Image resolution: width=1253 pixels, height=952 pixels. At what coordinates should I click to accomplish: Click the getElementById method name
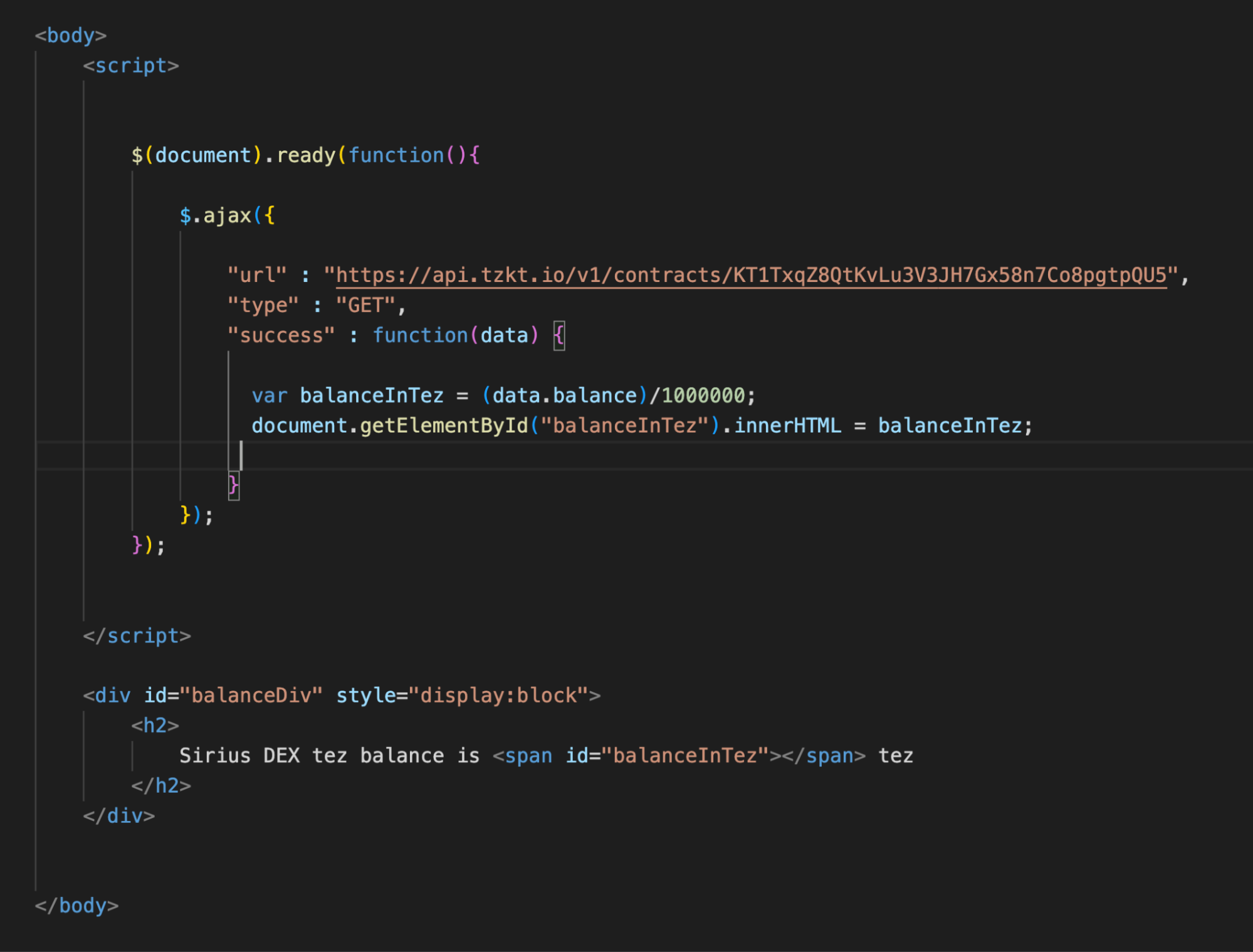[x=444, y=426]
